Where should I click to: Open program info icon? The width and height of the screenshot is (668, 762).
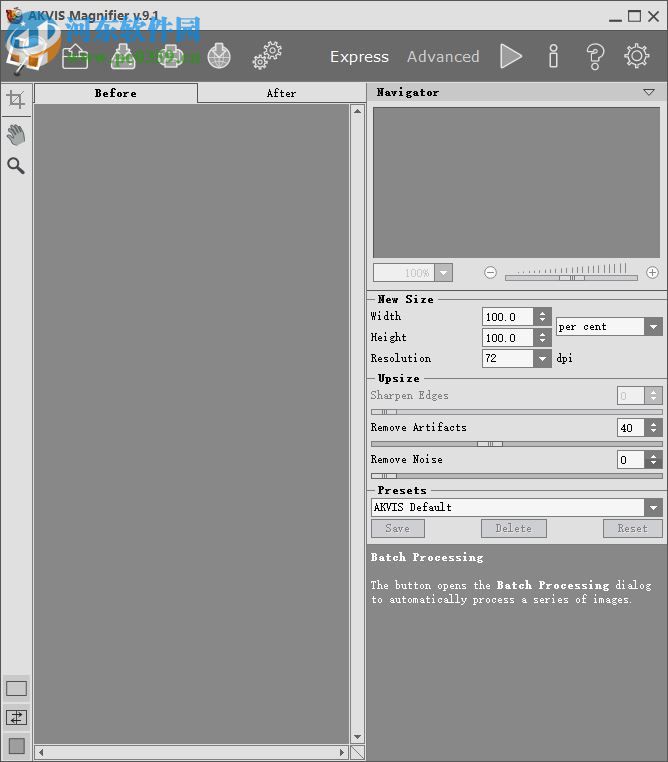point(553,56)
